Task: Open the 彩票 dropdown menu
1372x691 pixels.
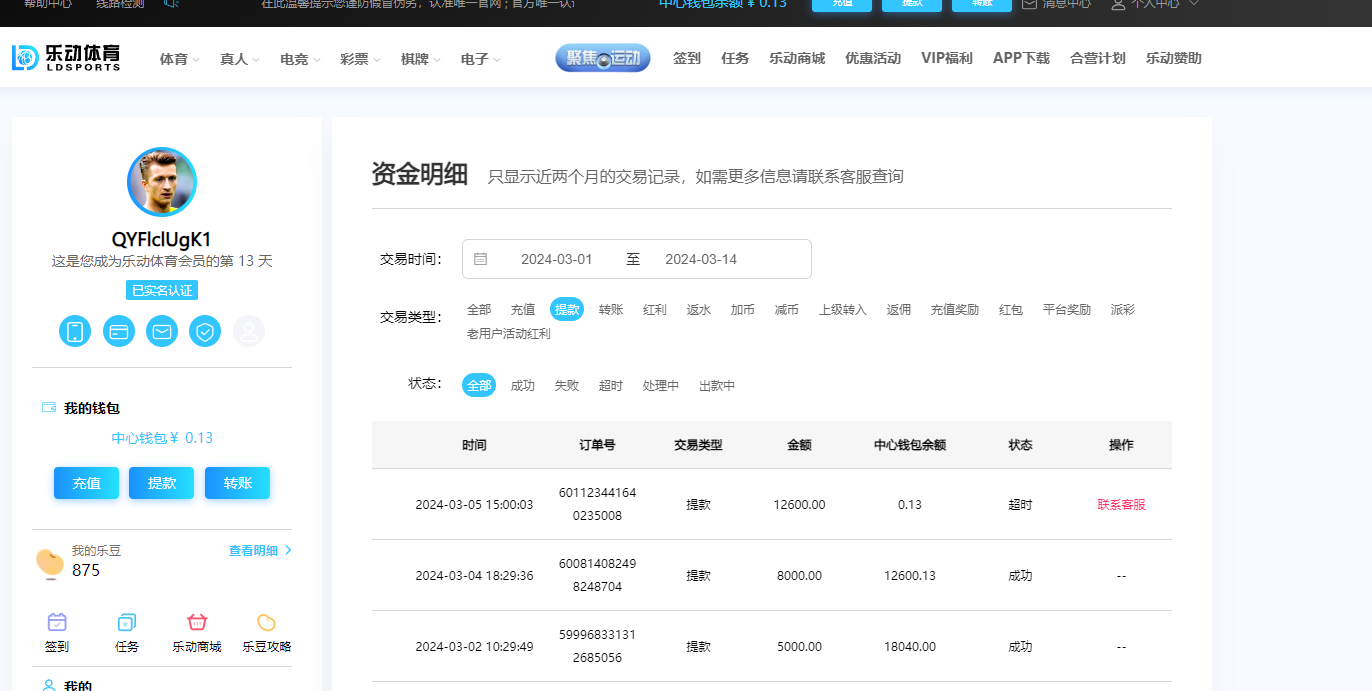Action: 360,59
